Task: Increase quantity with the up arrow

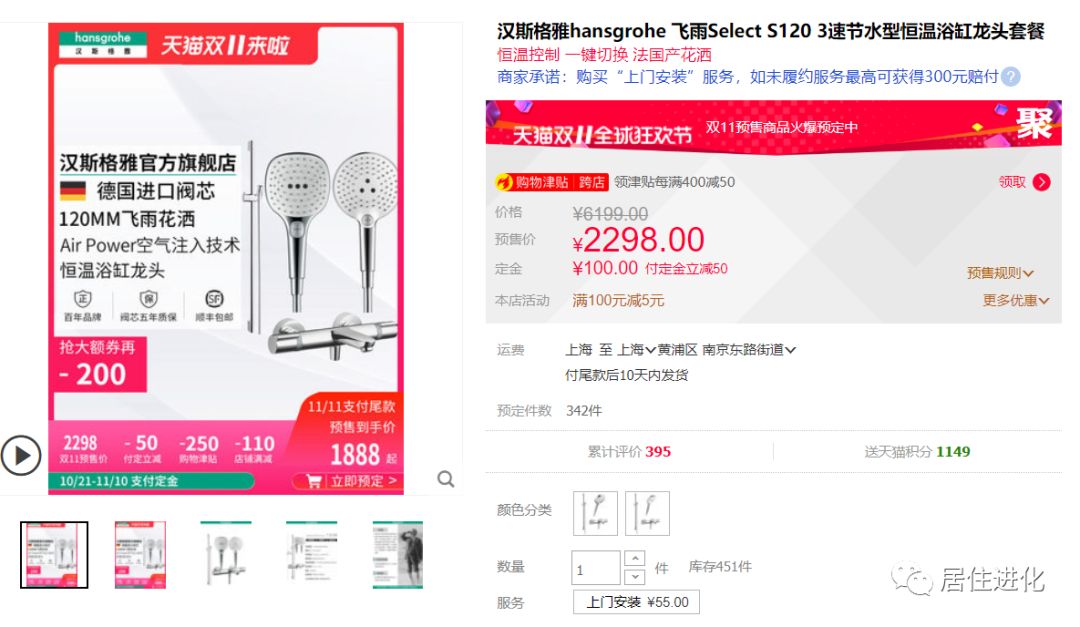Action: pyautogui.click(x=634, y=558)
